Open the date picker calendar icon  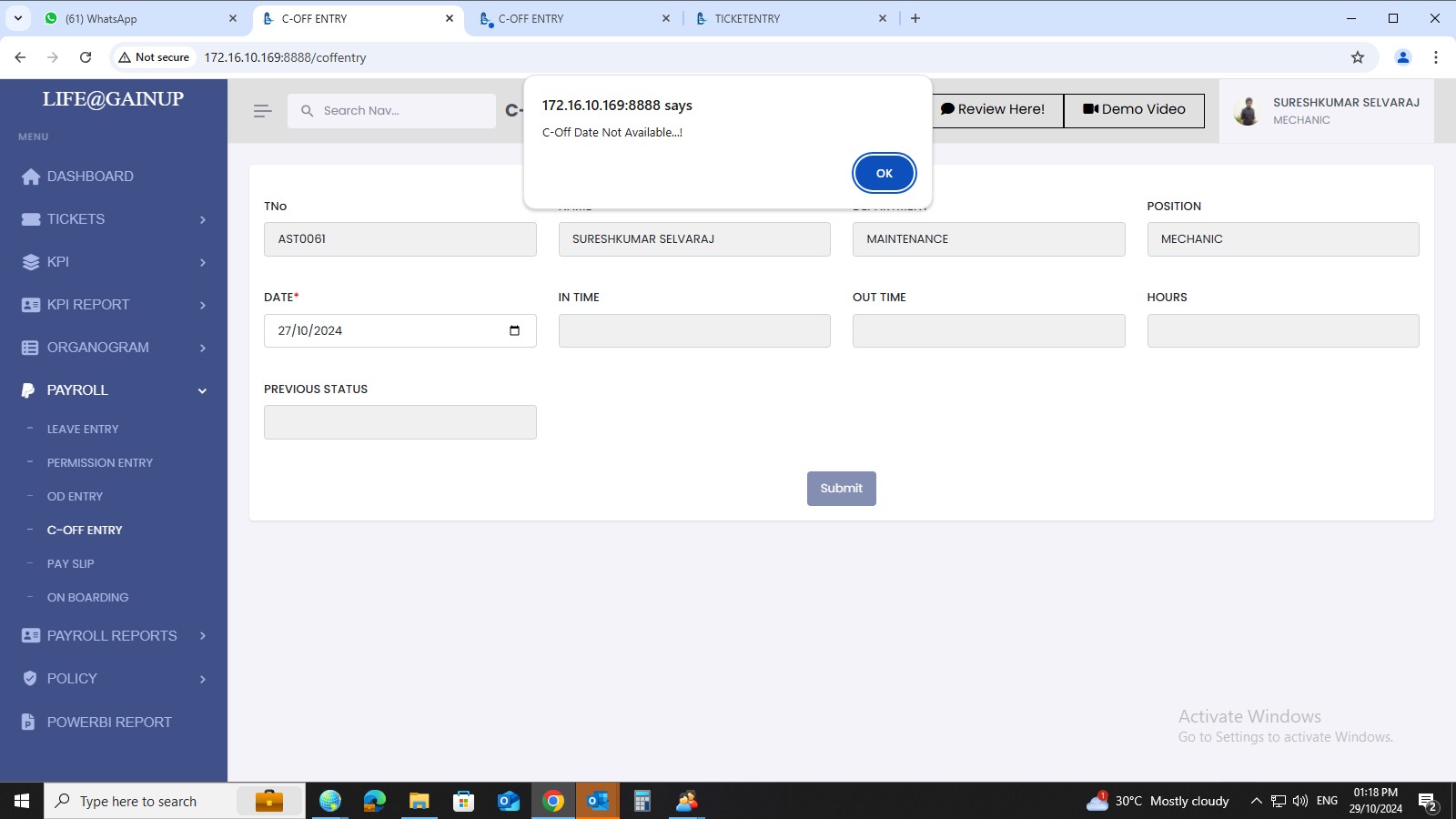pyautogui.click(x=514, y=330)
